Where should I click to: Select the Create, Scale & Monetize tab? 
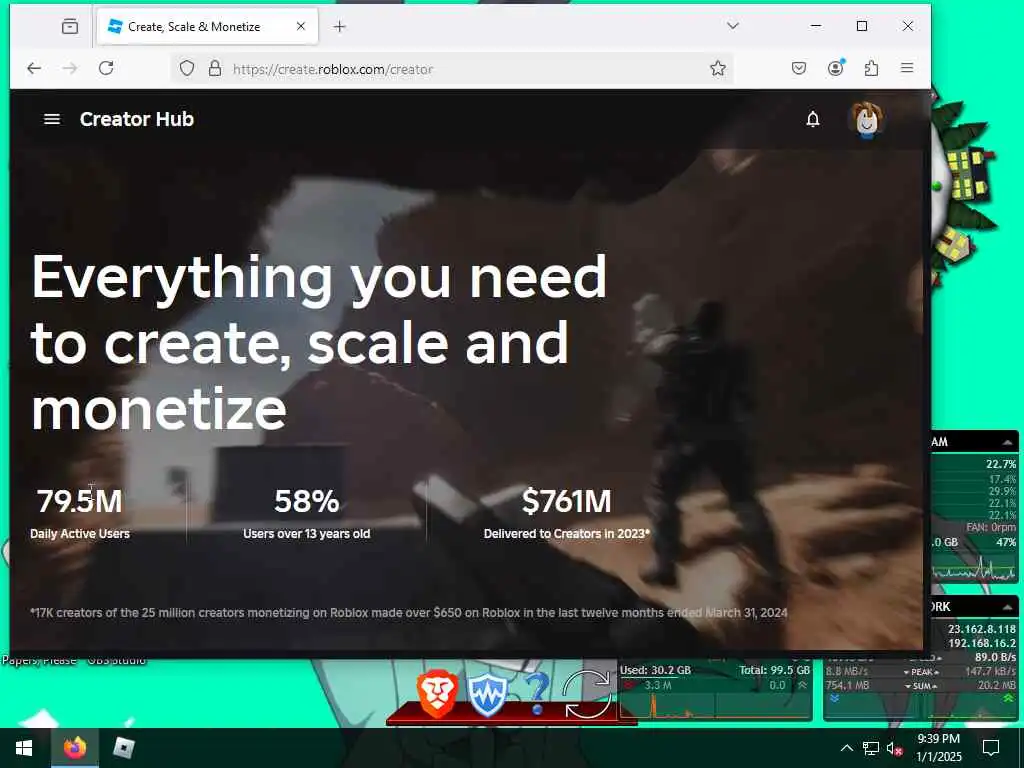207,26
